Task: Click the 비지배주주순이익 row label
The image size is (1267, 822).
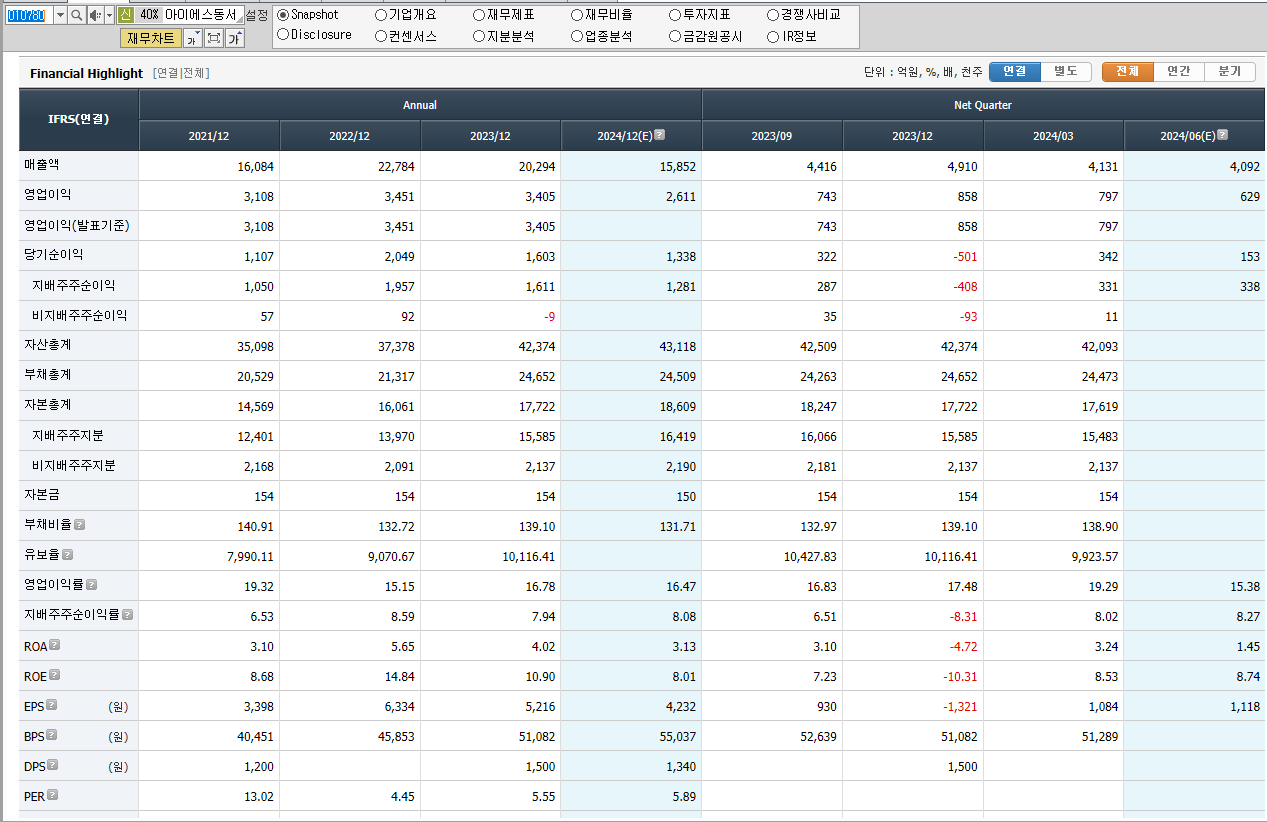Action: click(x=80, y=315)
